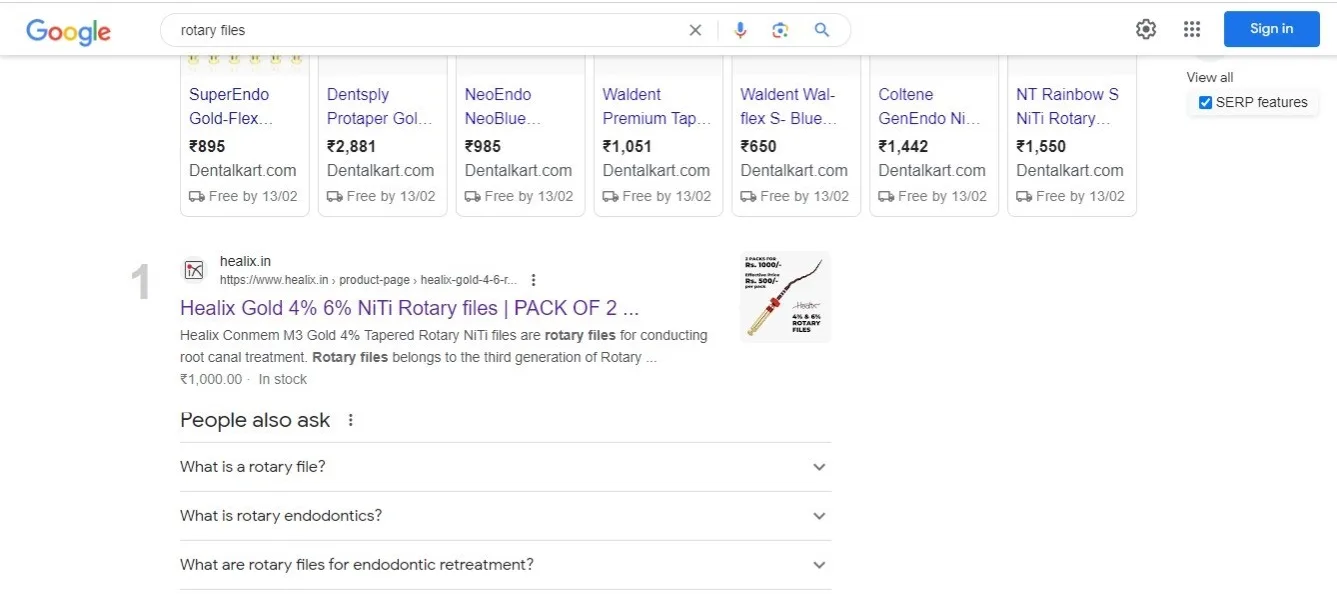Open three-dot menu next to People also ask
The height and width of the screenshot is (594, 1337).
pyautogui.click(x=350, y=420)
